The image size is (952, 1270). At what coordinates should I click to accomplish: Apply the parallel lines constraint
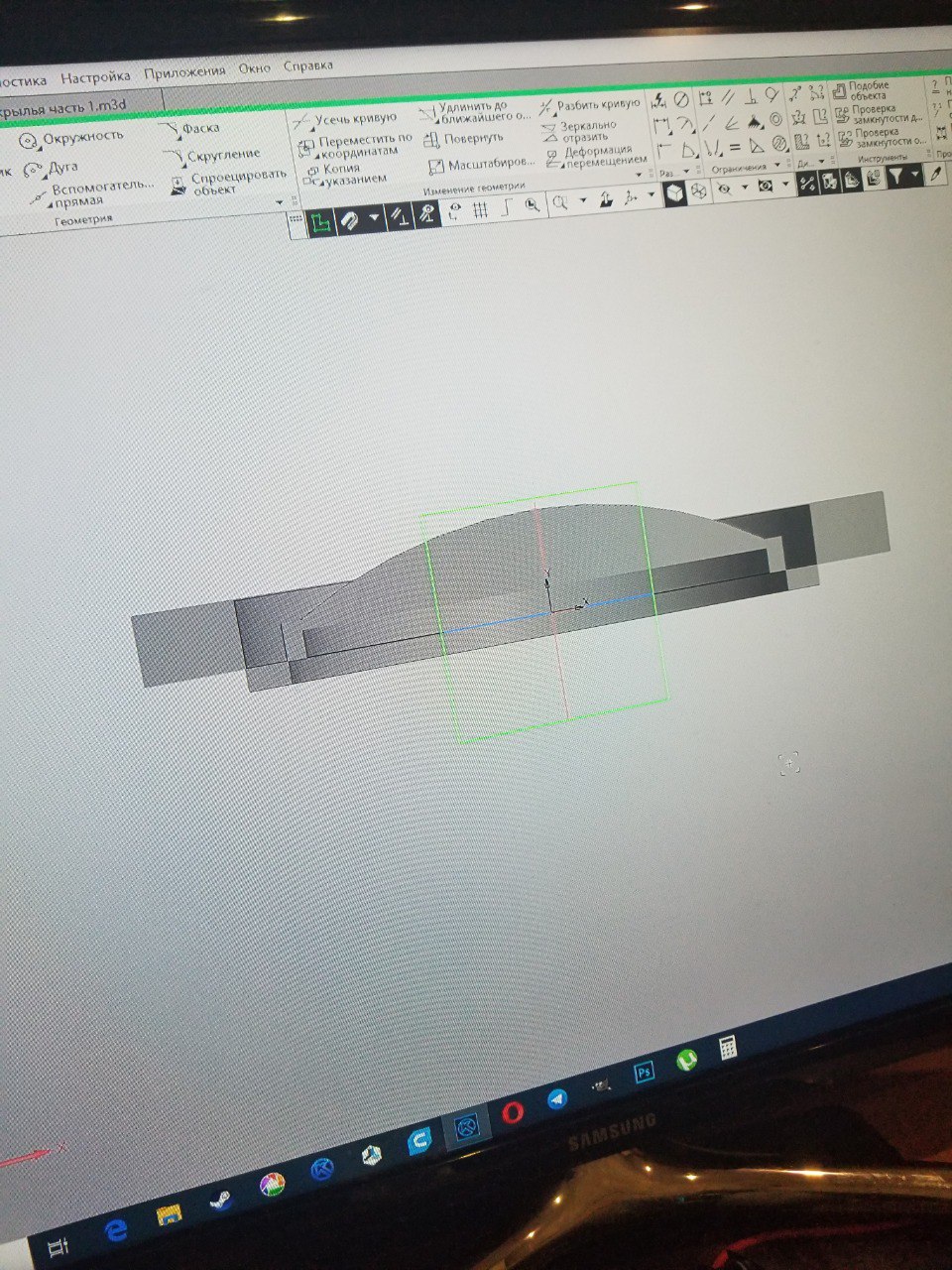728,99
